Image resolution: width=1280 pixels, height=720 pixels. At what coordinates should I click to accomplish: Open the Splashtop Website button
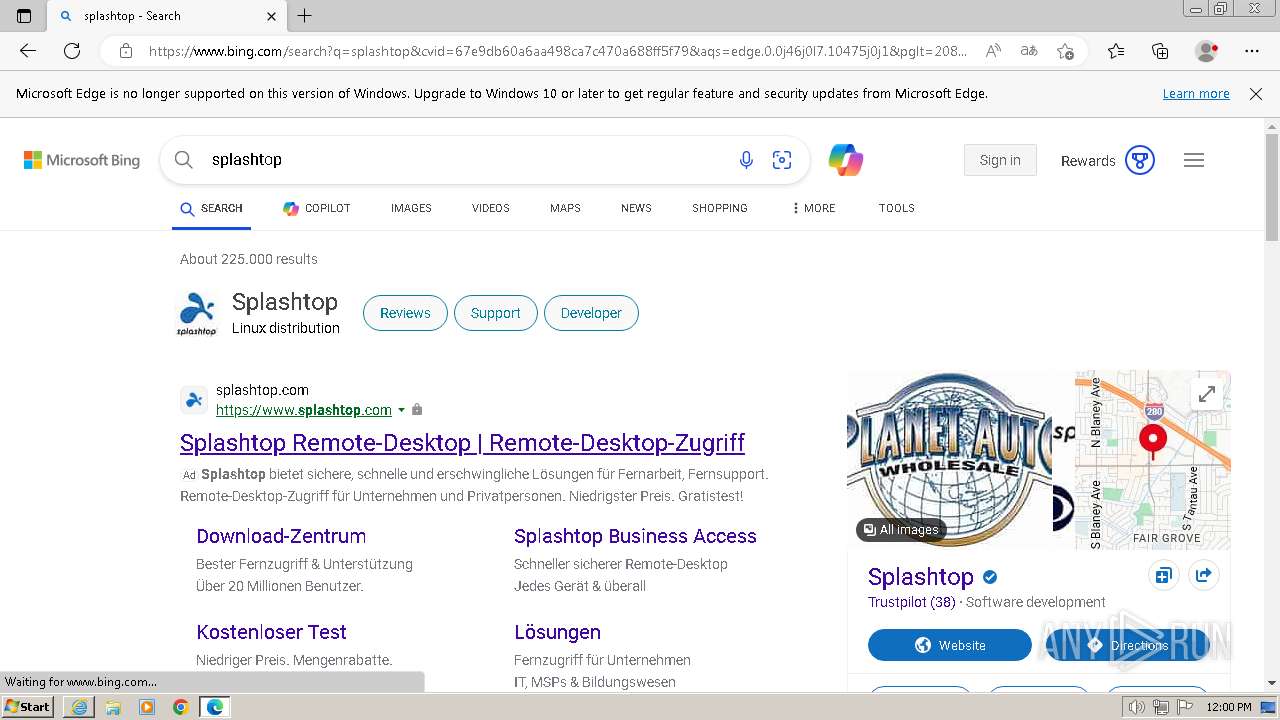click(x=950, y=645)
